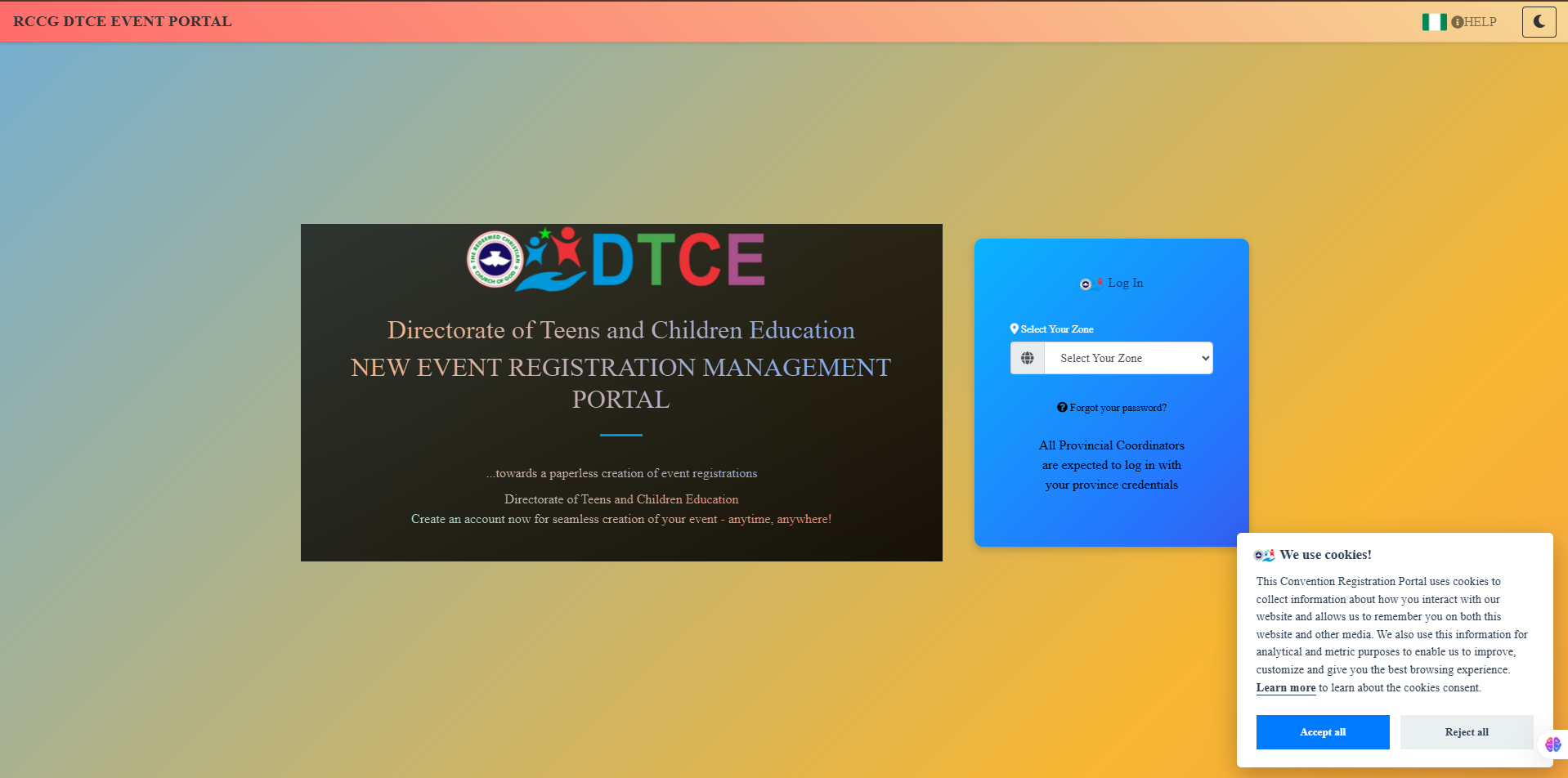Click the Nigerian flag icon

click(x=1434, y=22)
